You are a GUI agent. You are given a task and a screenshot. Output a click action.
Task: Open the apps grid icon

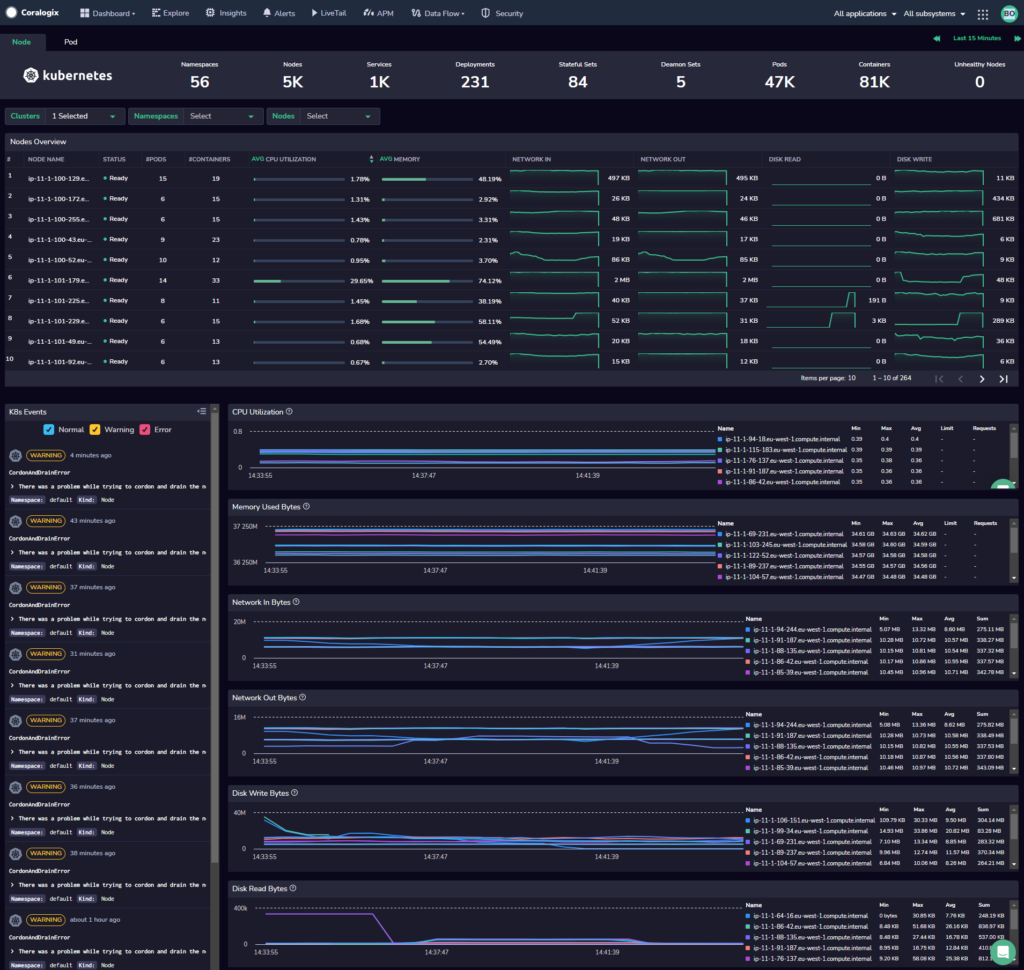(x=982, y=14)
